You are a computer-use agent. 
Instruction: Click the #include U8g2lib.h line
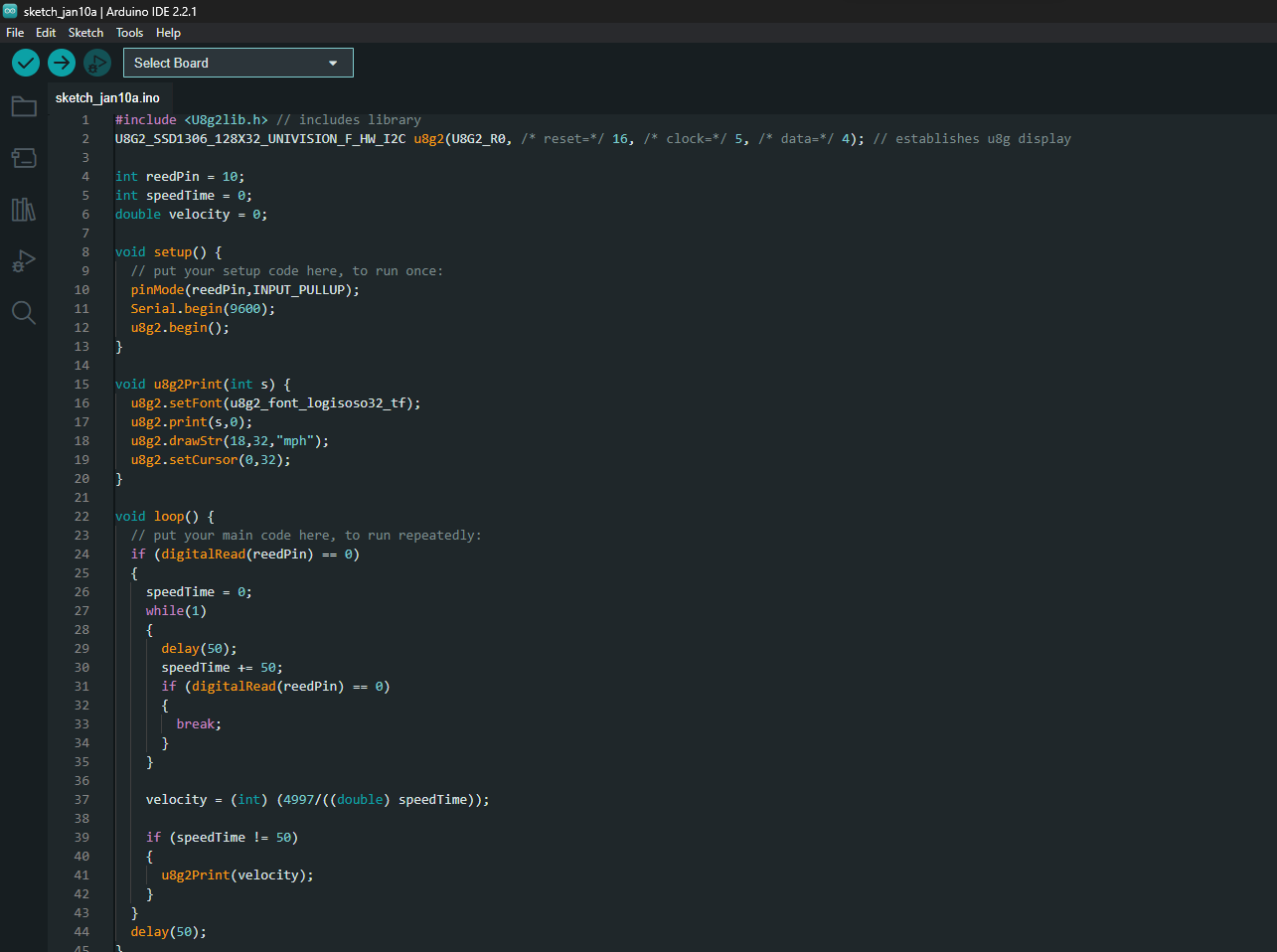click(x=267, y=119)
